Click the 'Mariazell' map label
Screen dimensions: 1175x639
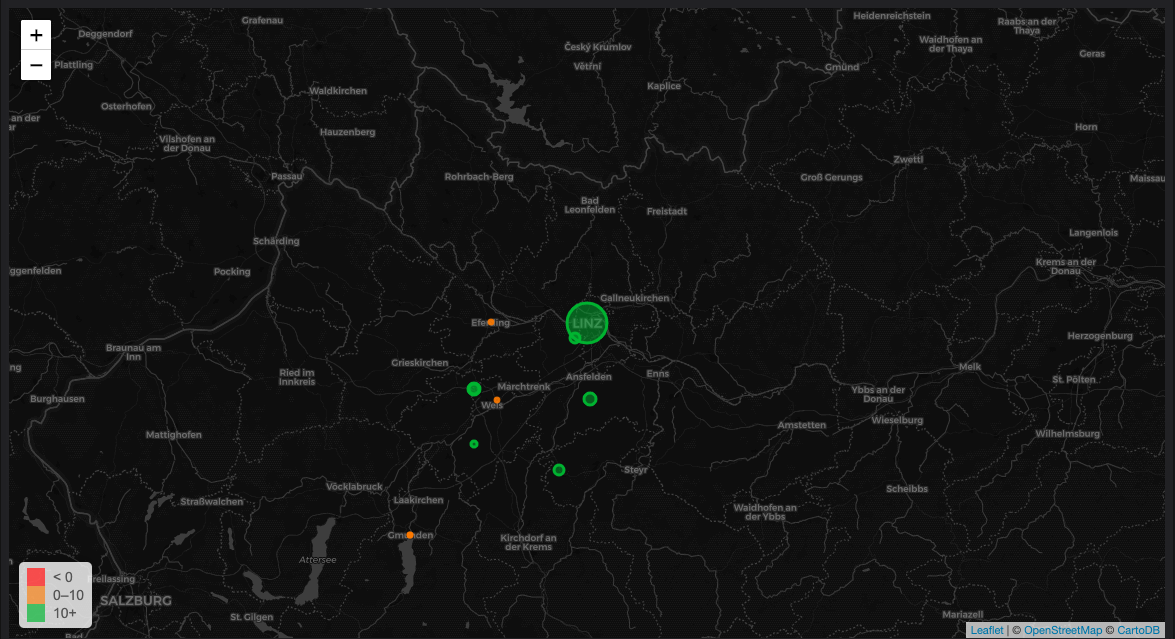pyautogui.click(x=963, y=614)
